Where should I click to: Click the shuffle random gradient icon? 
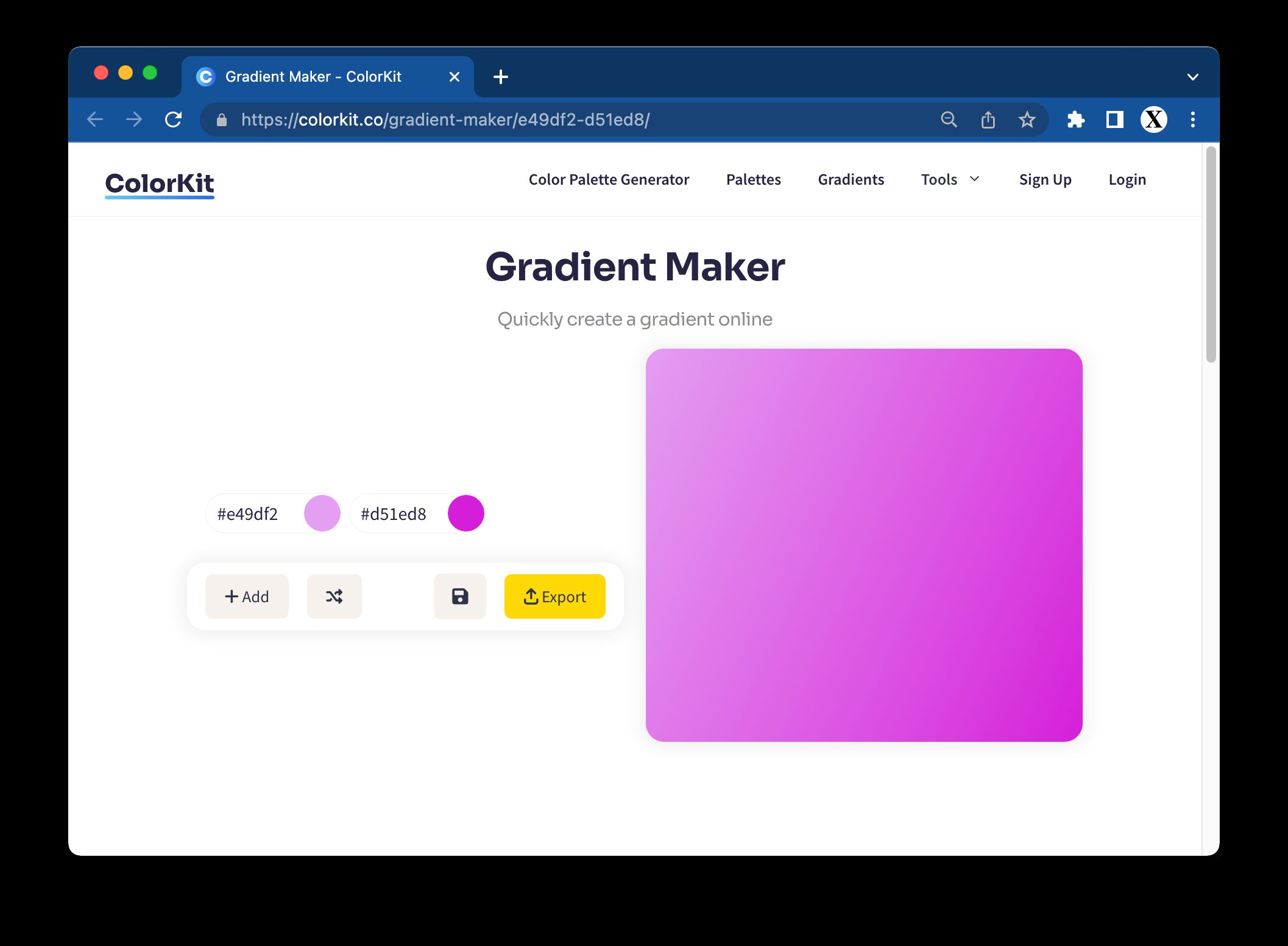(x=334, y=596)
